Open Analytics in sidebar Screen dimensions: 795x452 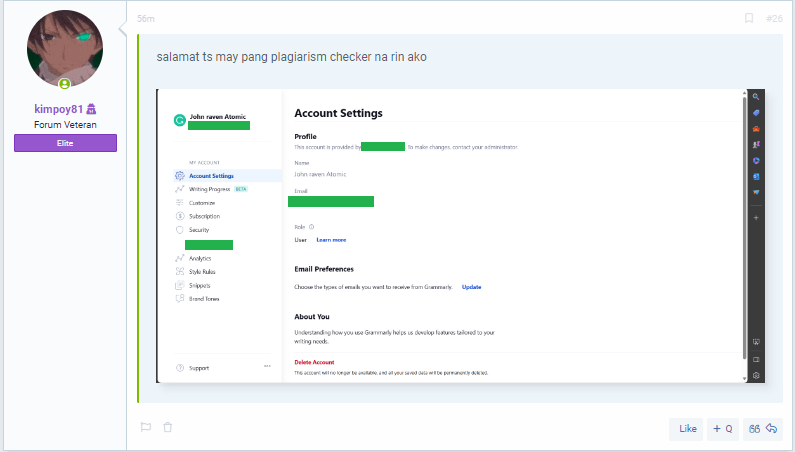coord(200,258)
